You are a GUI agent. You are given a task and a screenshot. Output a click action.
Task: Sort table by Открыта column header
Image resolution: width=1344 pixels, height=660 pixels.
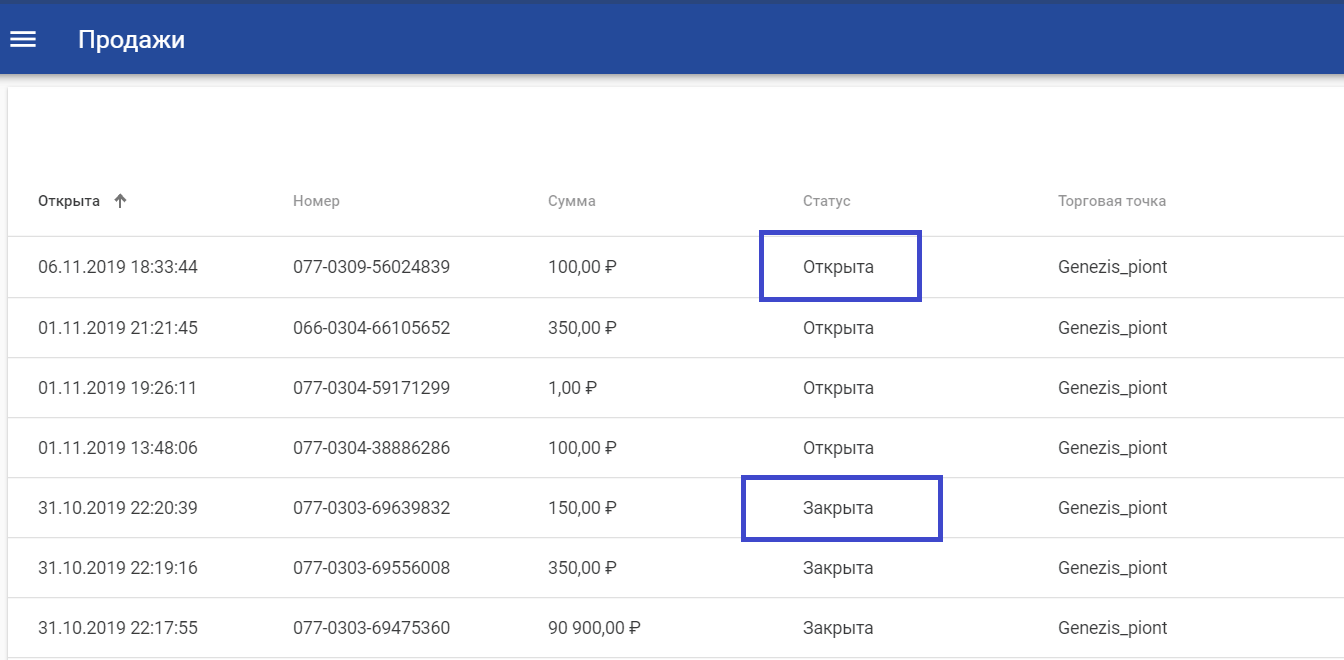coord(69,201)
